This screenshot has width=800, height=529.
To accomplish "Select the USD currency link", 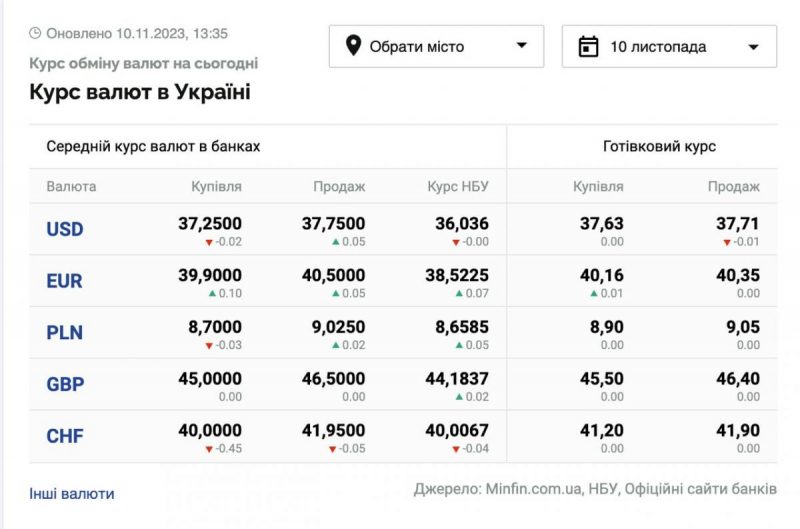I will click(x=65, y=229).
